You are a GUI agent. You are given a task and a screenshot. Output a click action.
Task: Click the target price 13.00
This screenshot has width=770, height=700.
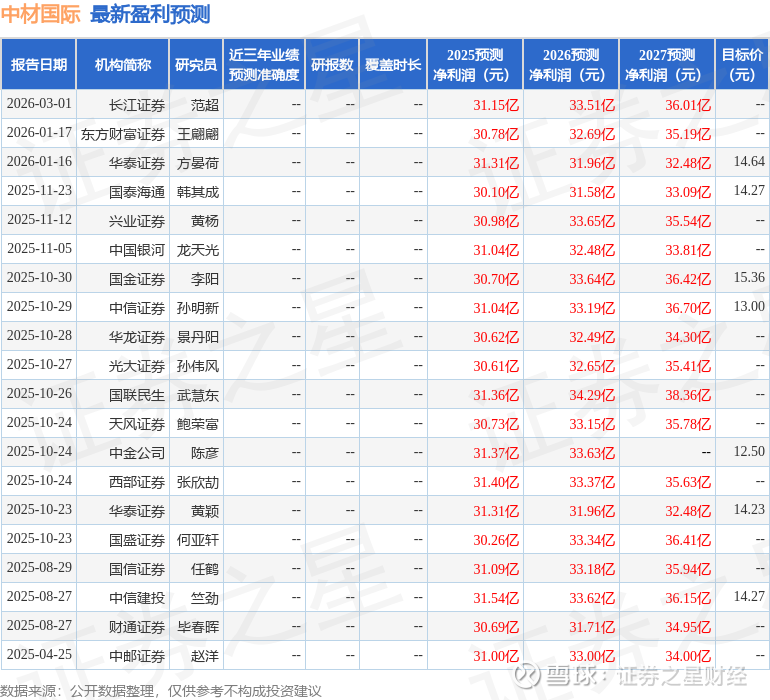click(749, 307)
